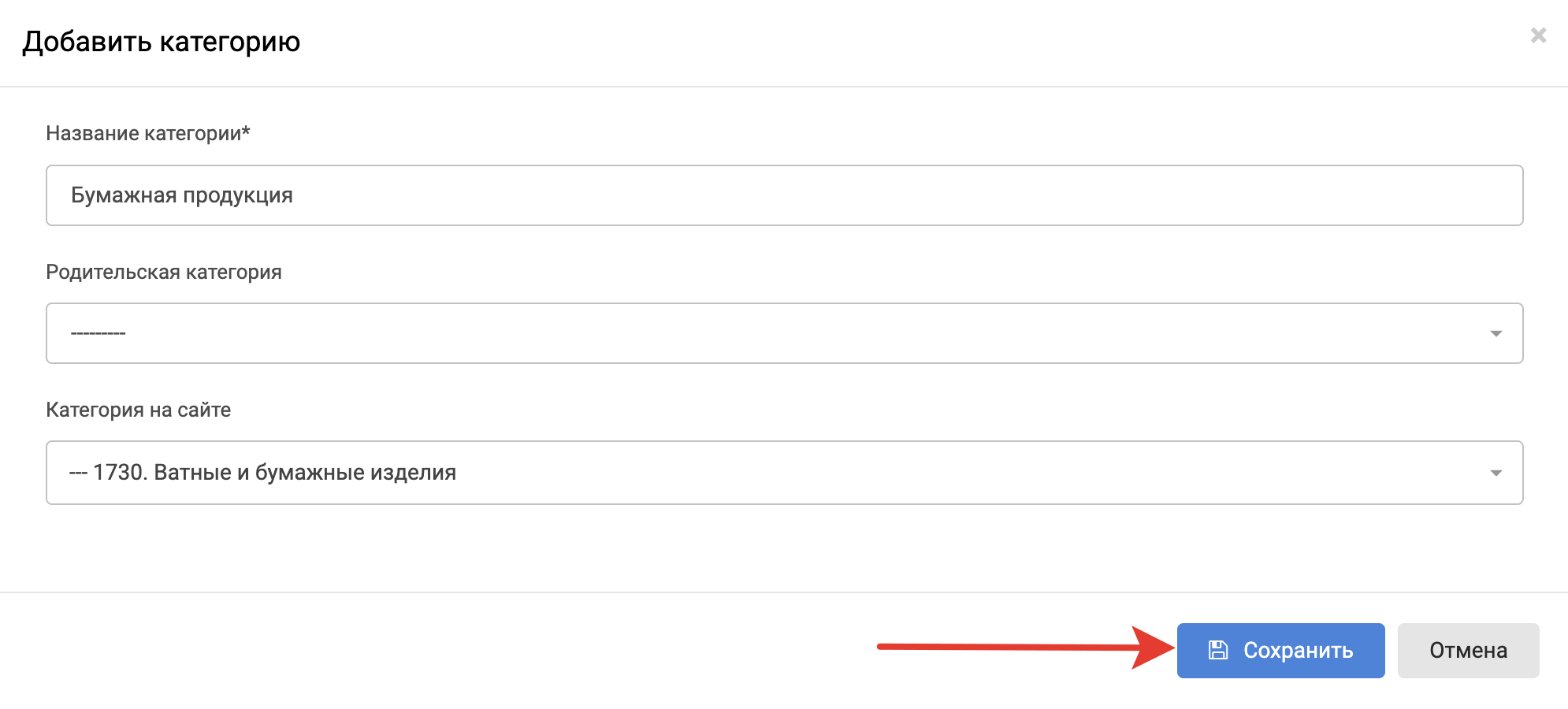Click the dashed empty parent category value
The image size is (1568, 709).
pyautogui.click(x=98, y=333)
